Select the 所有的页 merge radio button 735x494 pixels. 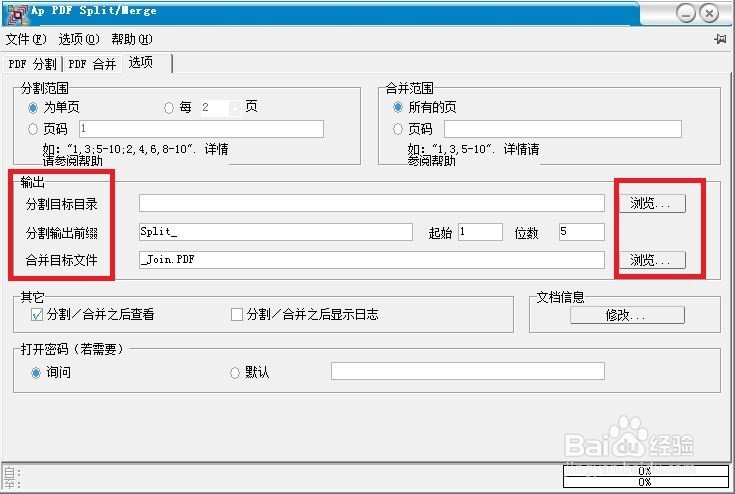coord(398,107)
